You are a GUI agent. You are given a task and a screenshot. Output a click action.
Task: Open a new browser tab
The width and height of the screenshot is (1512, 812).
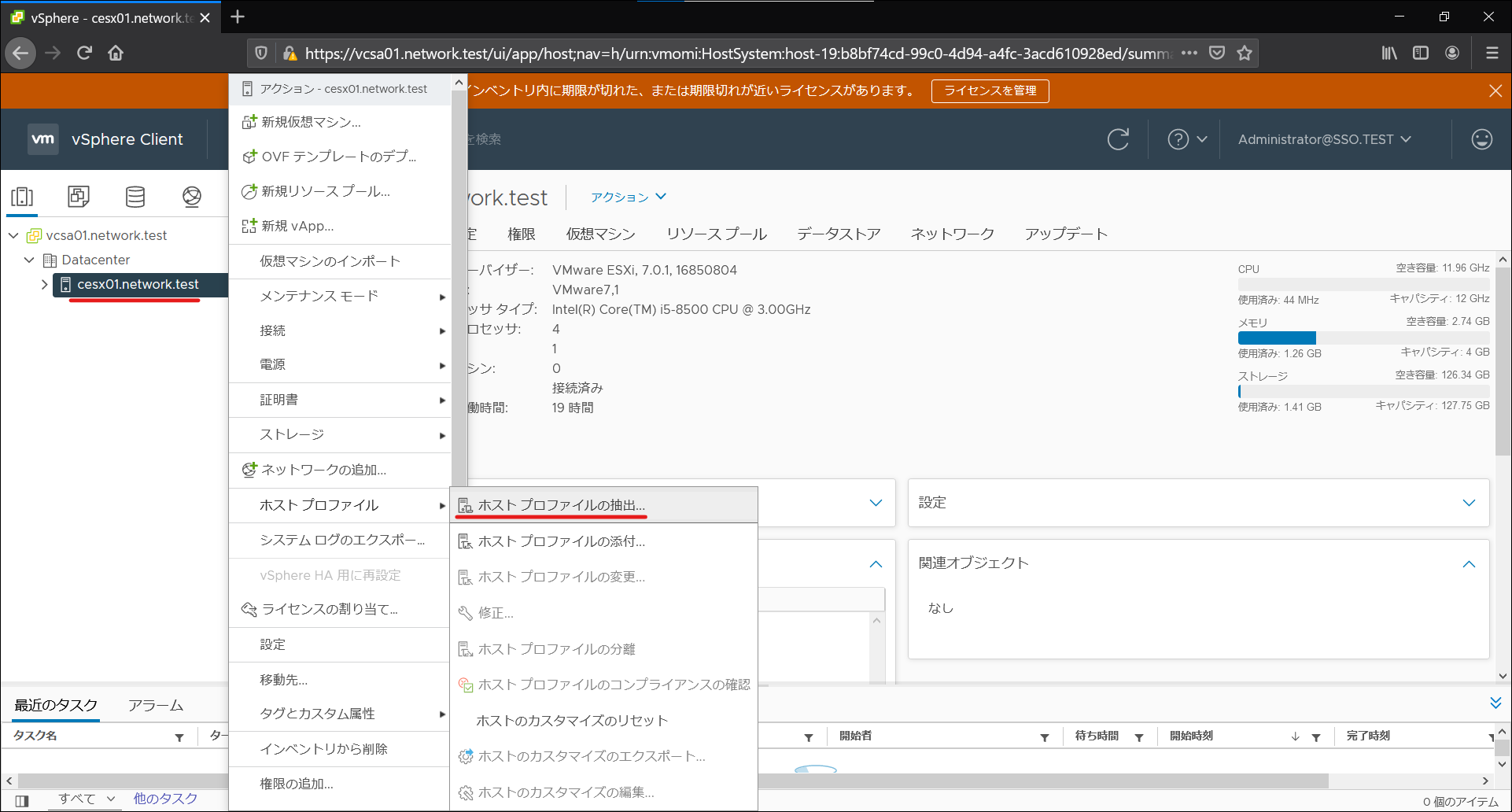tap(238, 17)
